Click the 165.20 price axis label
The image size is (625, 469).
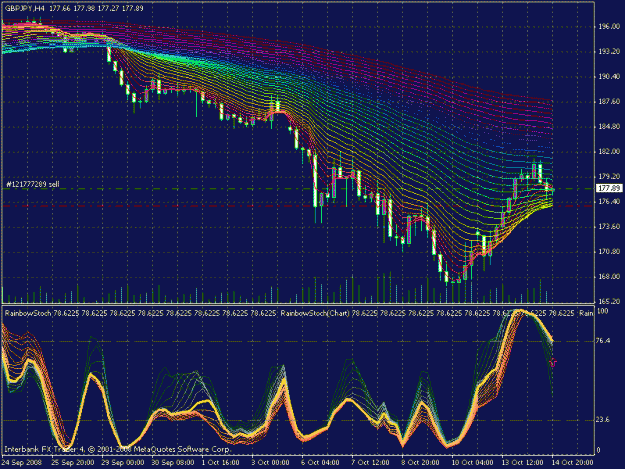pyautogui.click(x=609, y=302)
